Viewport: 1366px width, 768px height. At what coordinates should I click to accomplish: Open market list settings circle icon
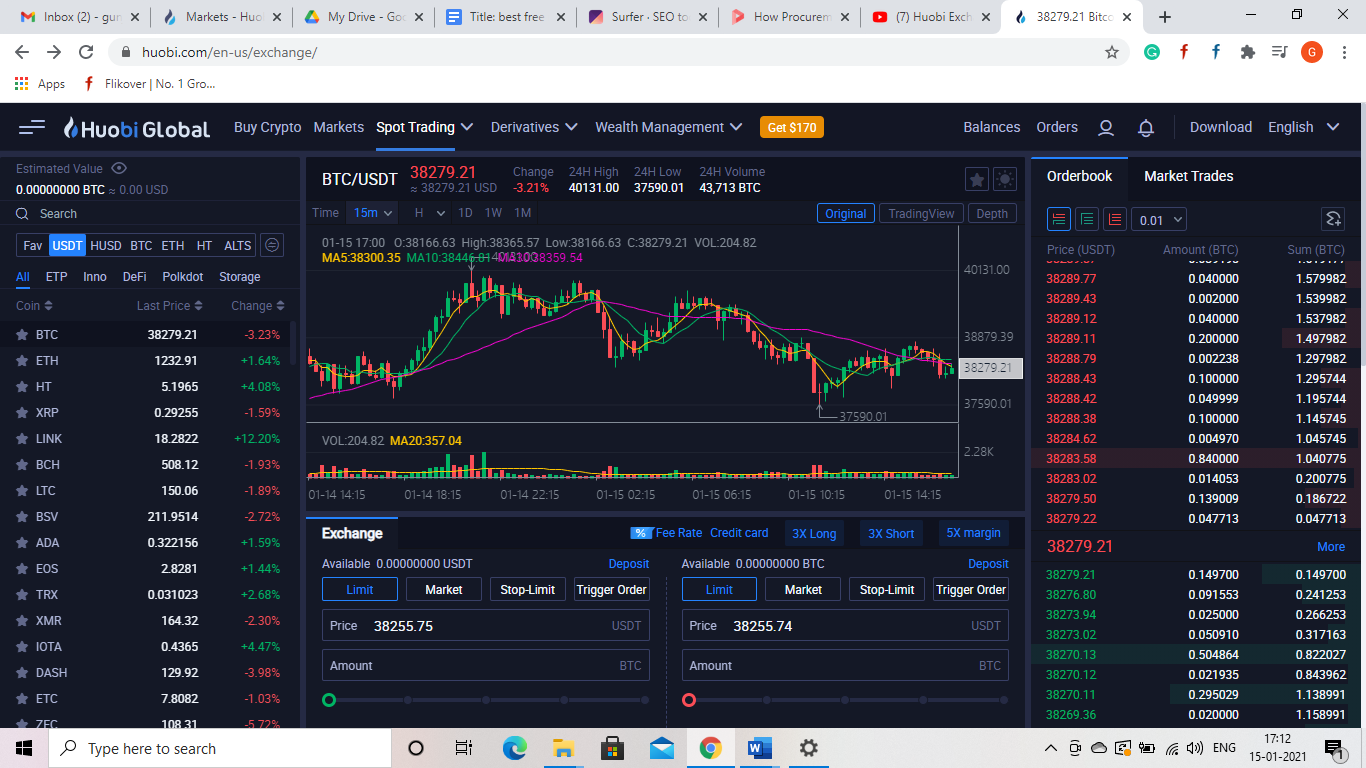point(272,245)
